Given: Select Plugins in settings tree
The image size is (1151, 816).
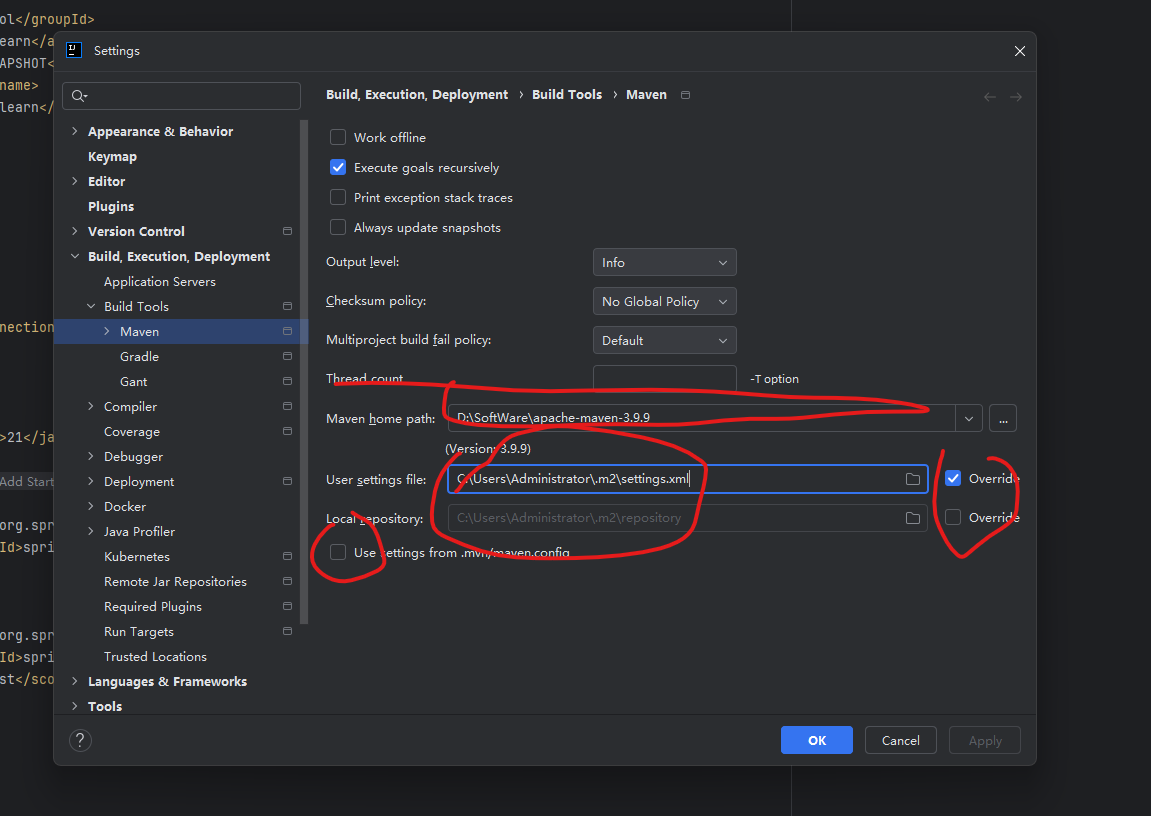Looking at the screenshot, I should (x=111, y=206).
